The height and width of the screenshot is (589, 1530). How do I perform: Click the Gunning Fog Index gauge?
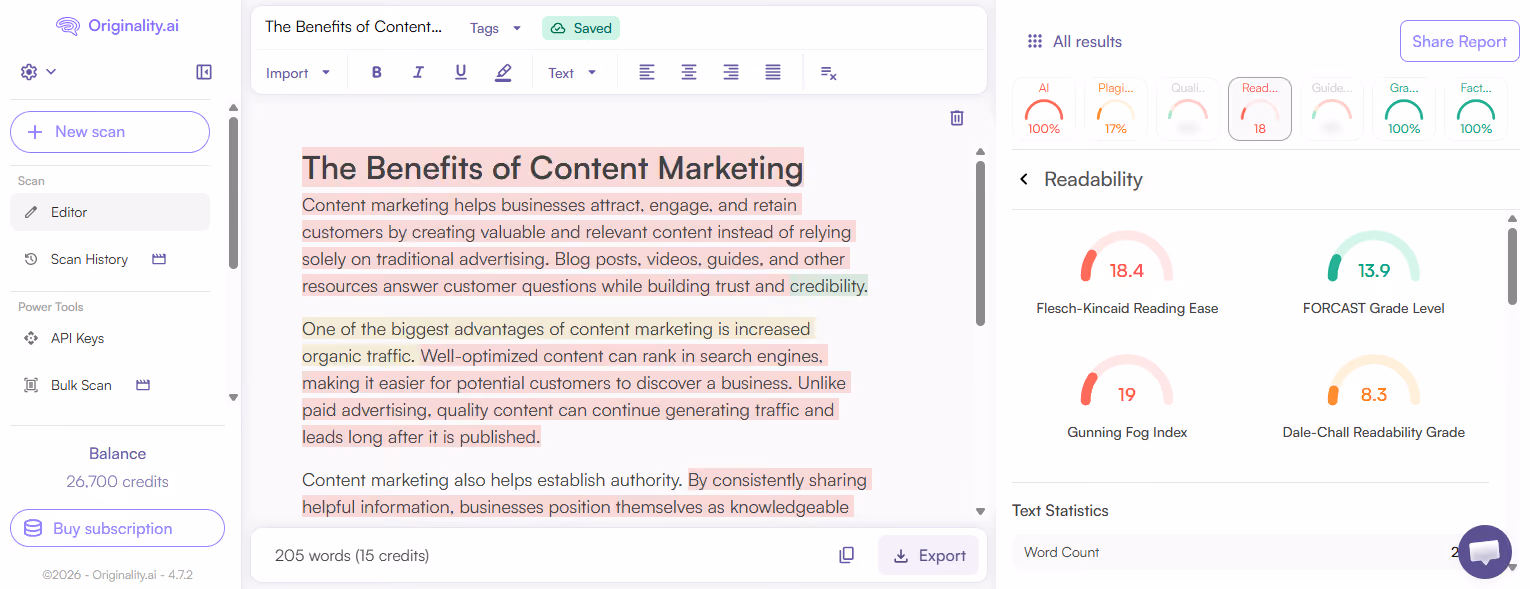(1127, 382)
